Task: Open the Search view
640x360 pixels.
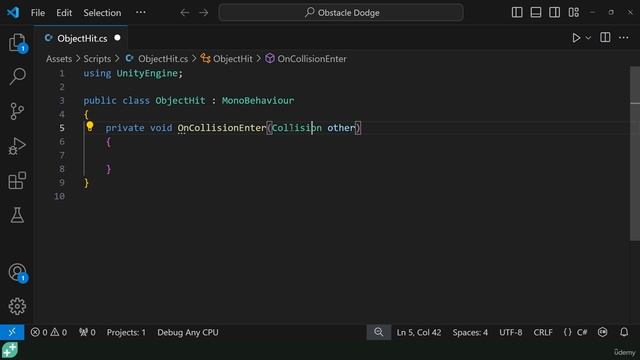Action: point(17,76)
